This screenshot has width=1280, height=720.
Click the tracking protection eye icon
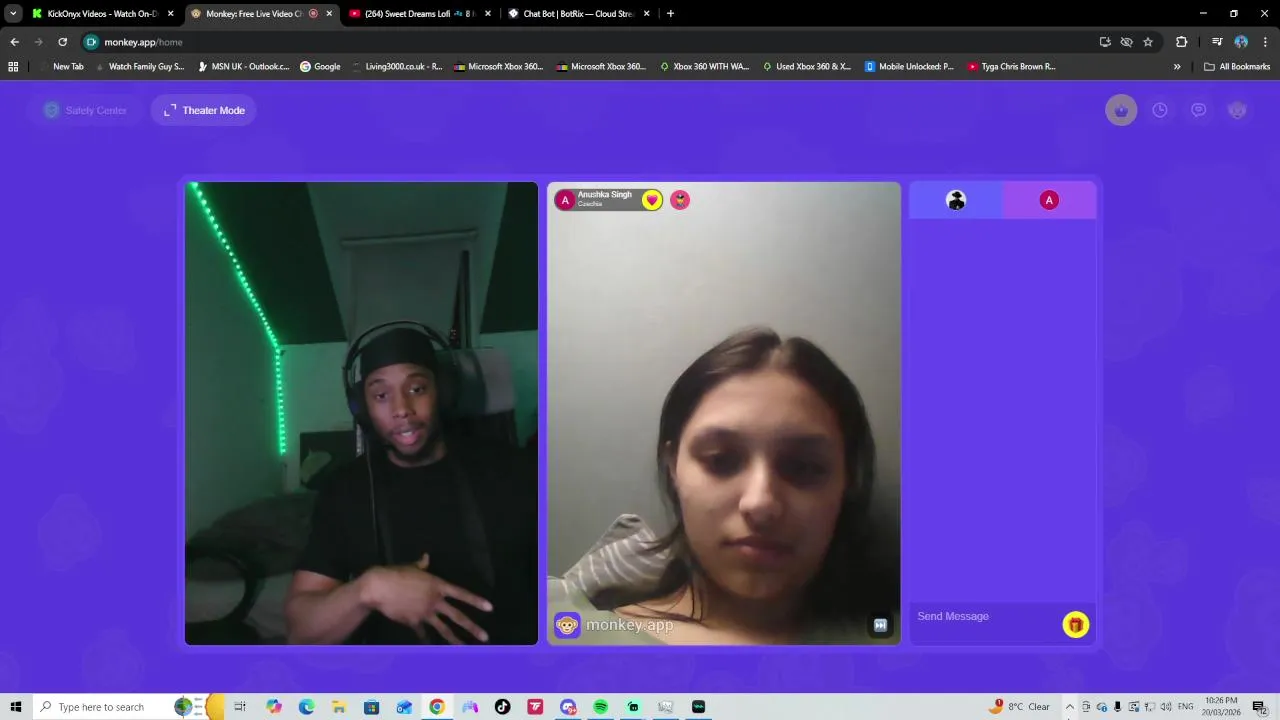[1126, 42]
